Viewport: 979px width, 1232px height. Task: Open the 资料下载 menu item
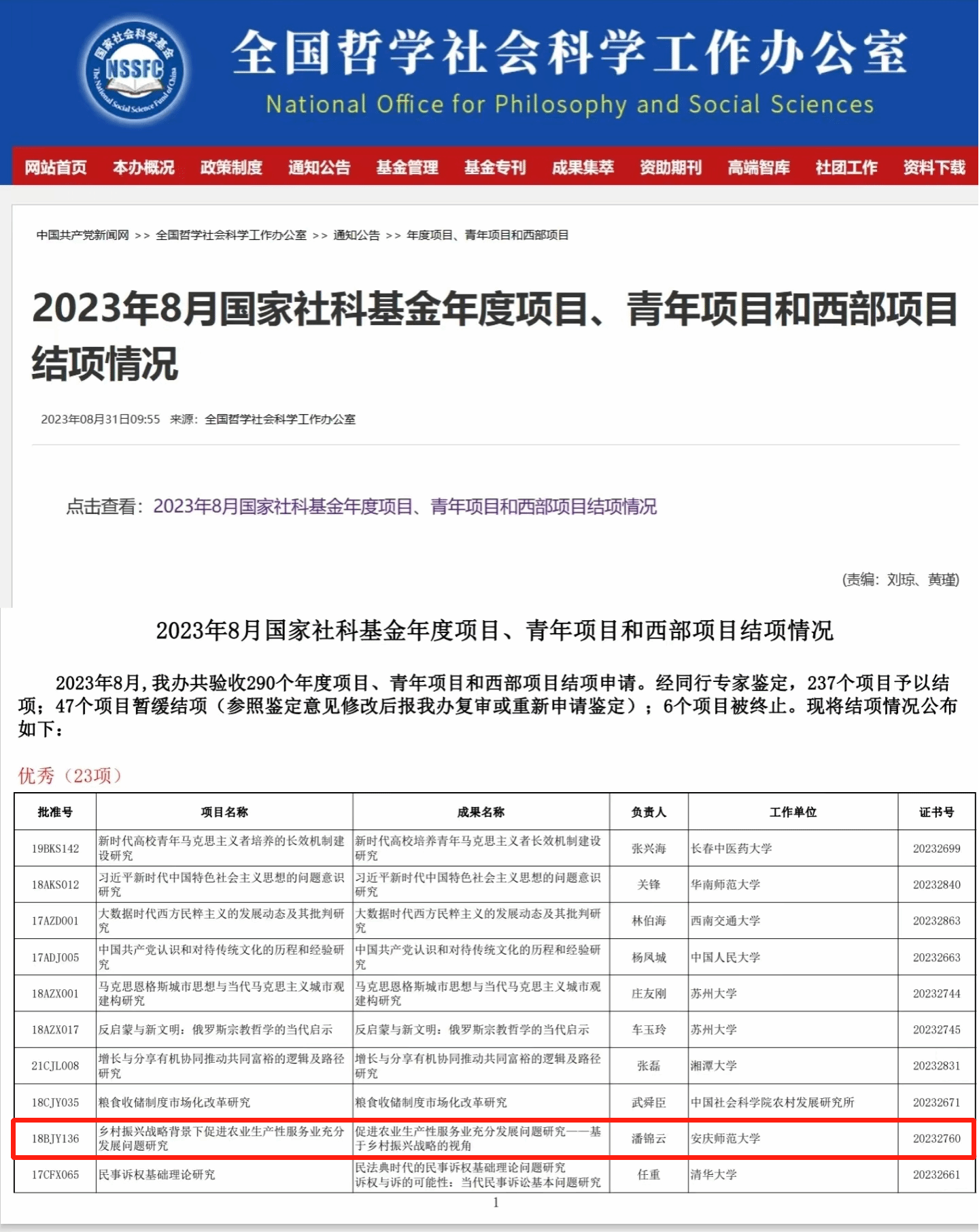pos(934,167)
